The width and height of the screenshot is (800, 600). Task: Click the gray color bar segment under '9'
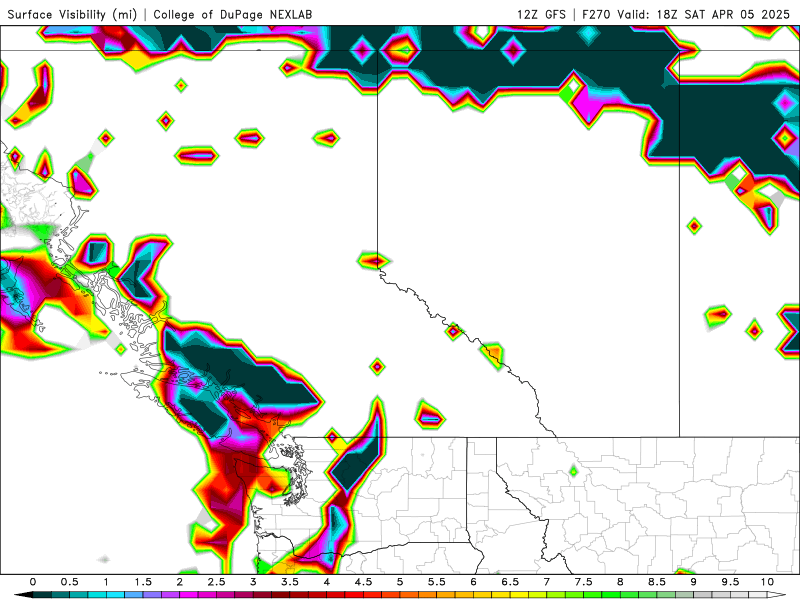(701, 595)
